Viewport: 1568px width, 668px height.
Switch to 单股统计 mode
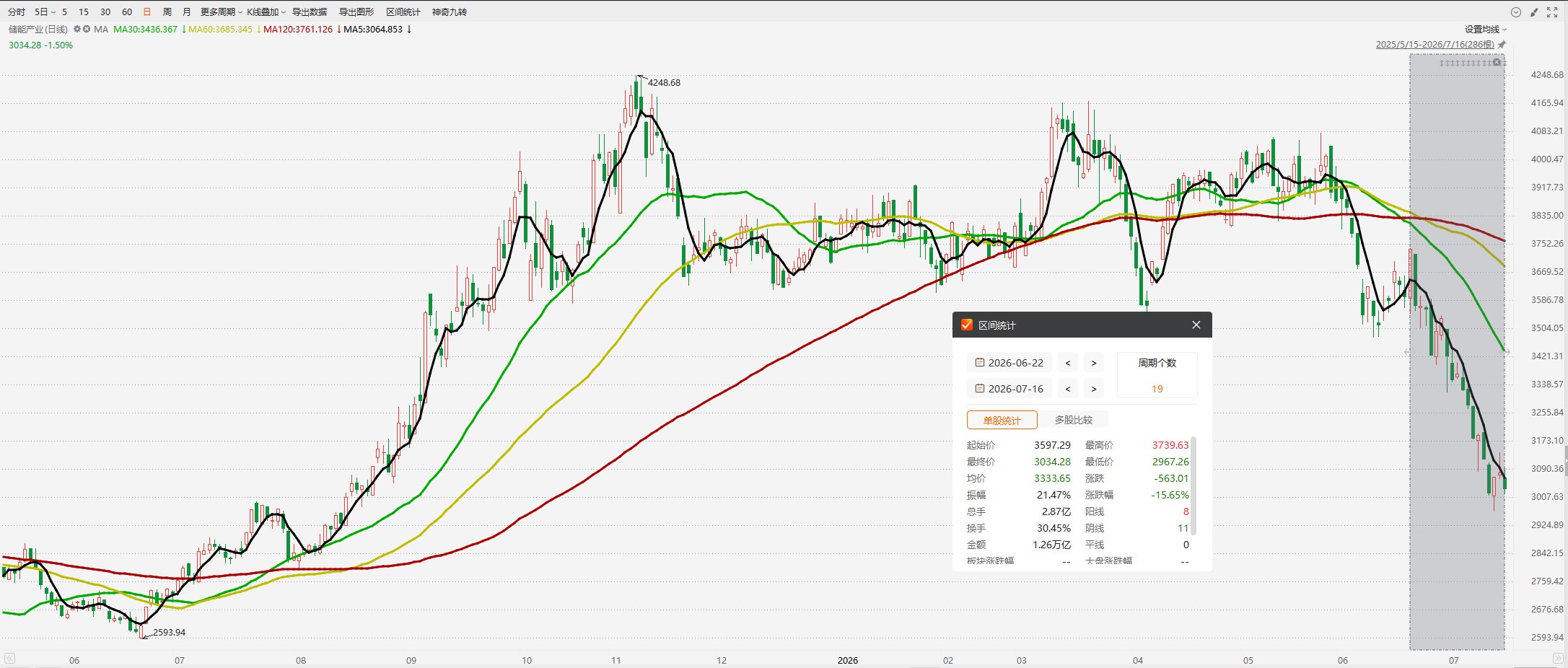tap(1002, 420)
